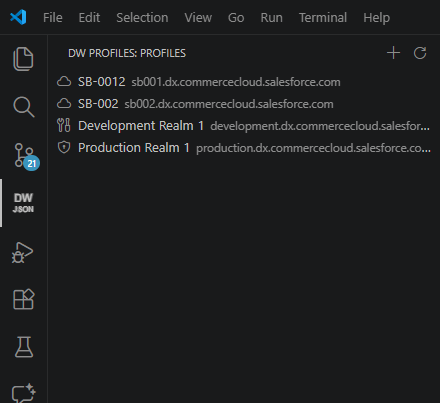The image size is (440, 403).
Task: Open Source Control with 21 changes
Action: click(x=24, y=155)
